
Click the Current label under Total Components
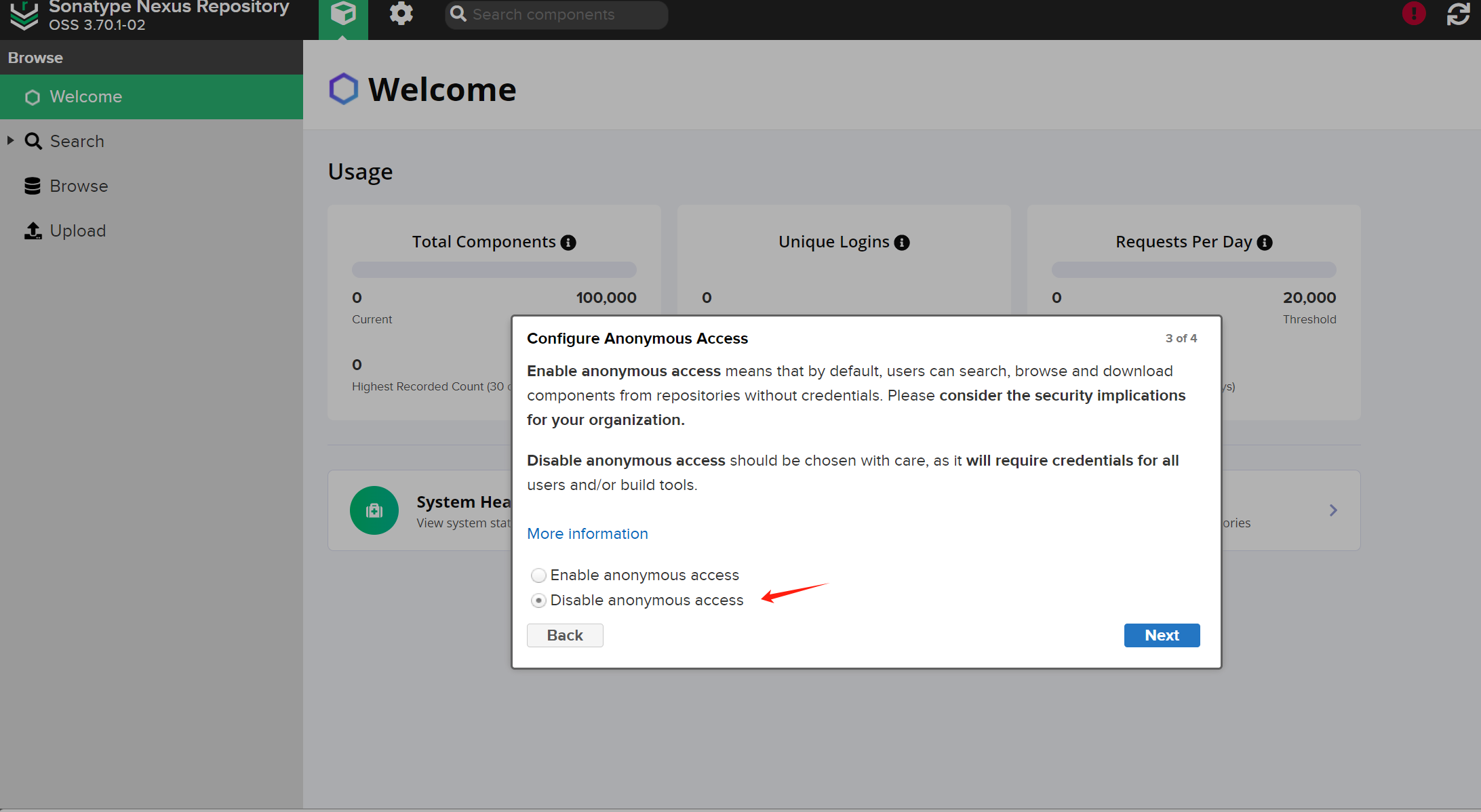[x=372, y=319]
